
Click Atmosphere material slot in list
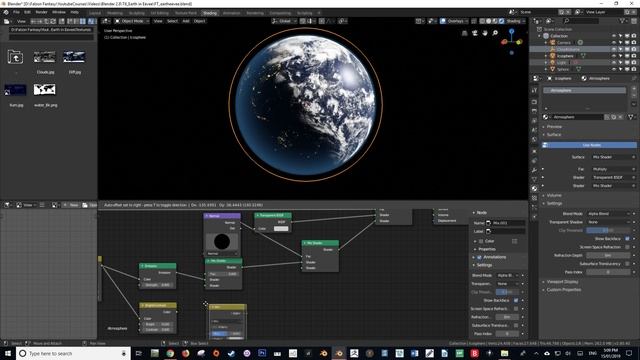pyautogui.click(x=584, y=90)
